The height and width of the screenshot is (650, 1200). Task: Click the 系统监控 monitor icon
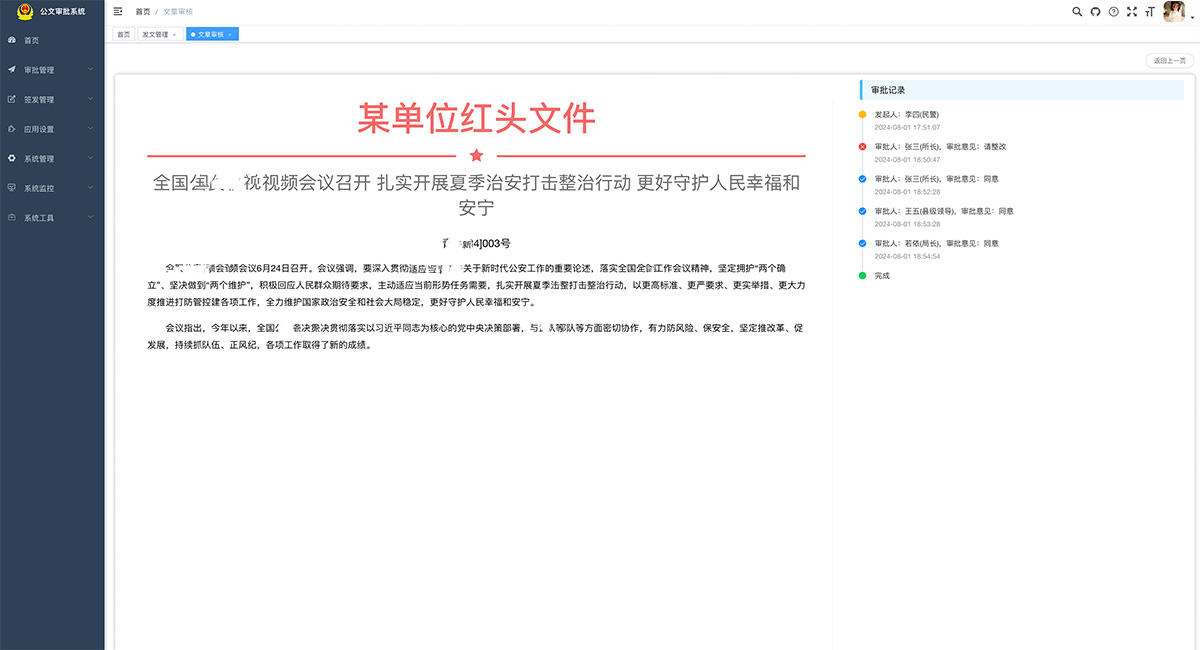(12, 188)
